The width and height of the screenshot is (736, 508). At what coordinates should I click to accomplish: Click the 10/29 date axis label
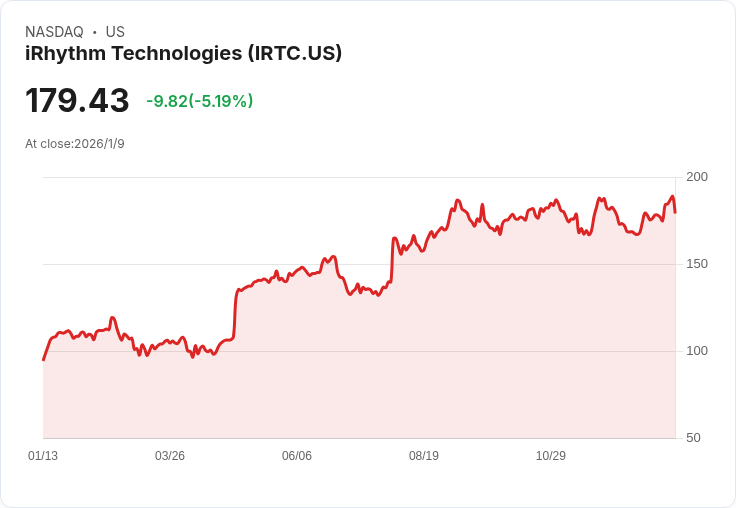(x=551, y=456)
